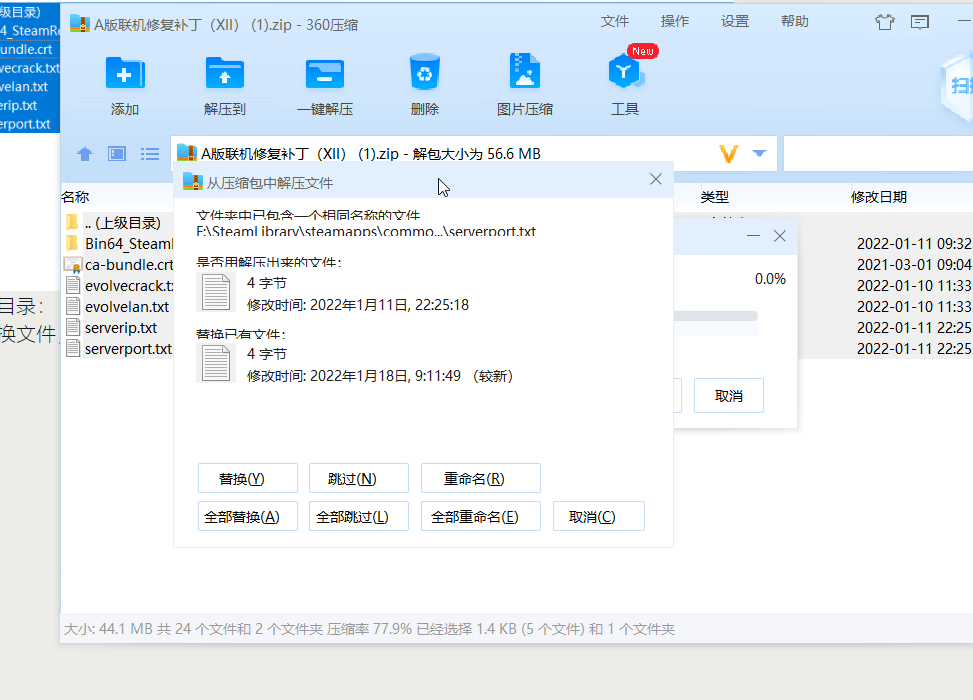Sort by the 名称 (Name) column header
This screenshot has width=973, height=700.
tap(75, 197)
